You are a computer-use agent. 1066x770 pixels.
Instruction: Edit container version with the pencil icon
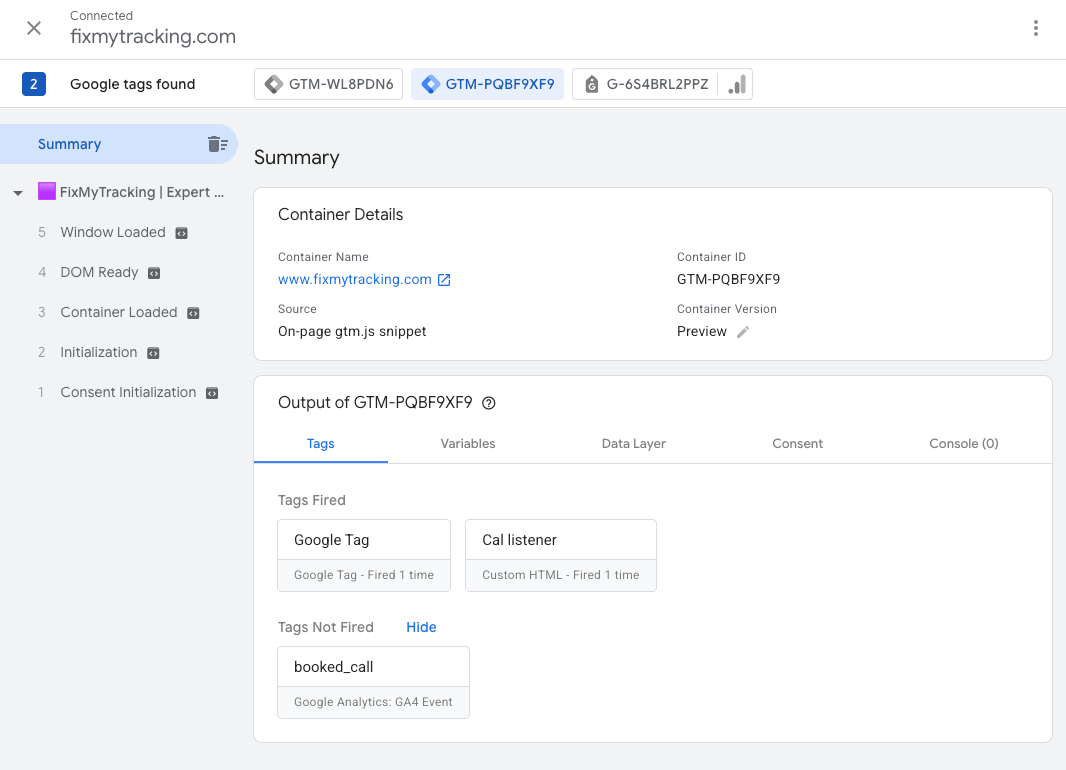click(743, 332)
